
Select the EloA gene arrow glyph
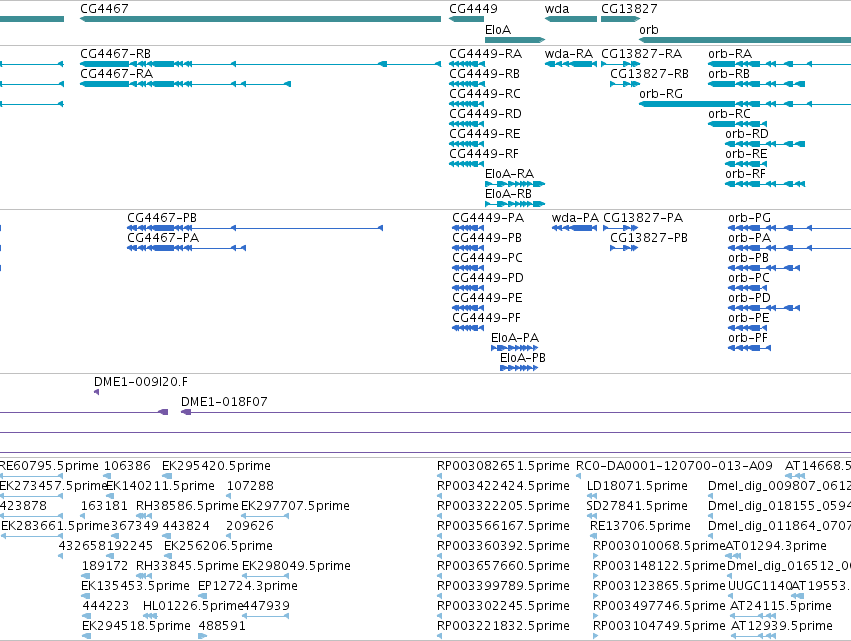(515, 40)
